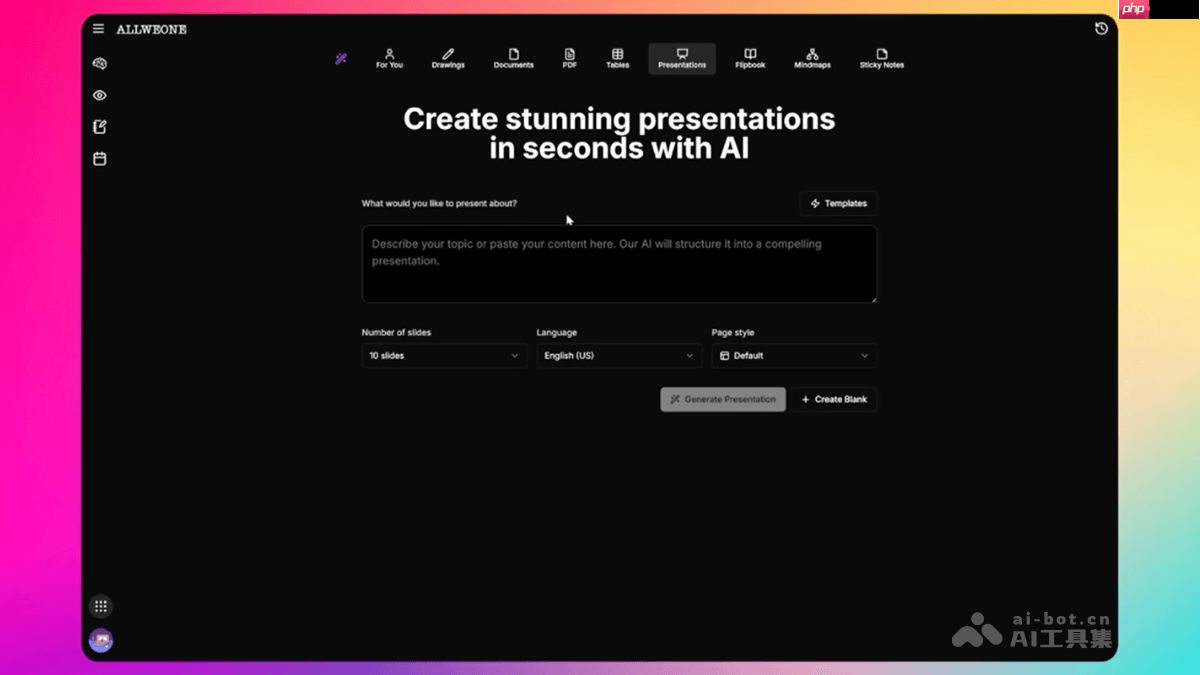This screenshot has width=1200, height=675.
Task: Open the apps grid icon
Action: tap(100, 606)
